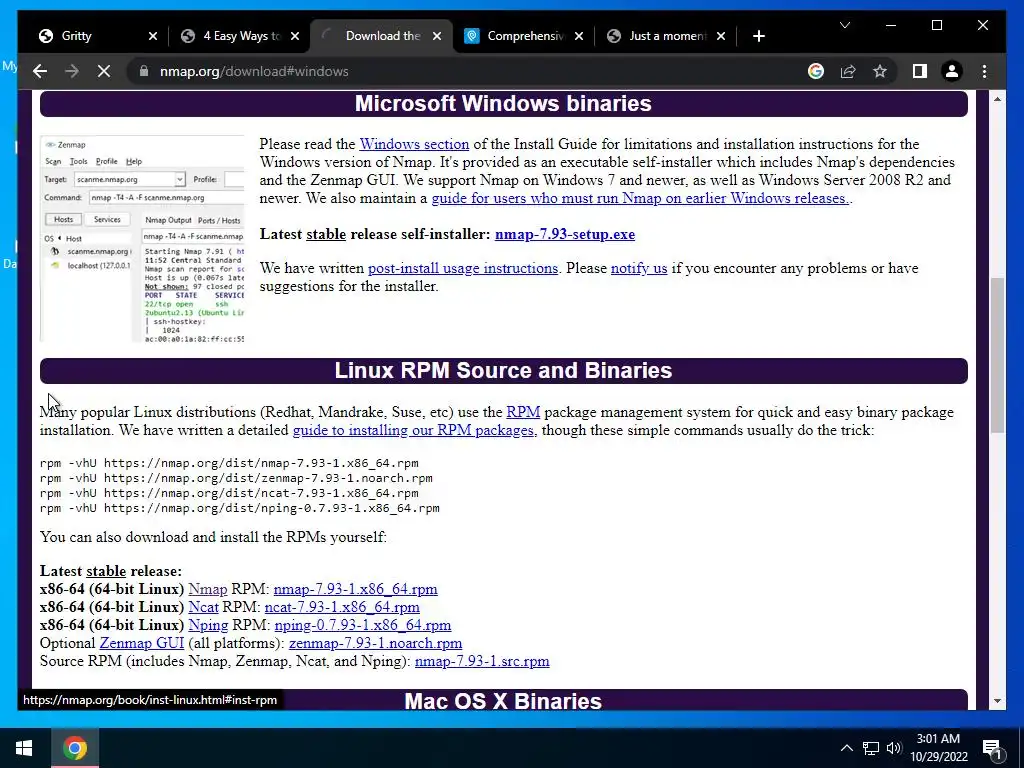
Task: Stop loading the page
Action: point(104,71)
